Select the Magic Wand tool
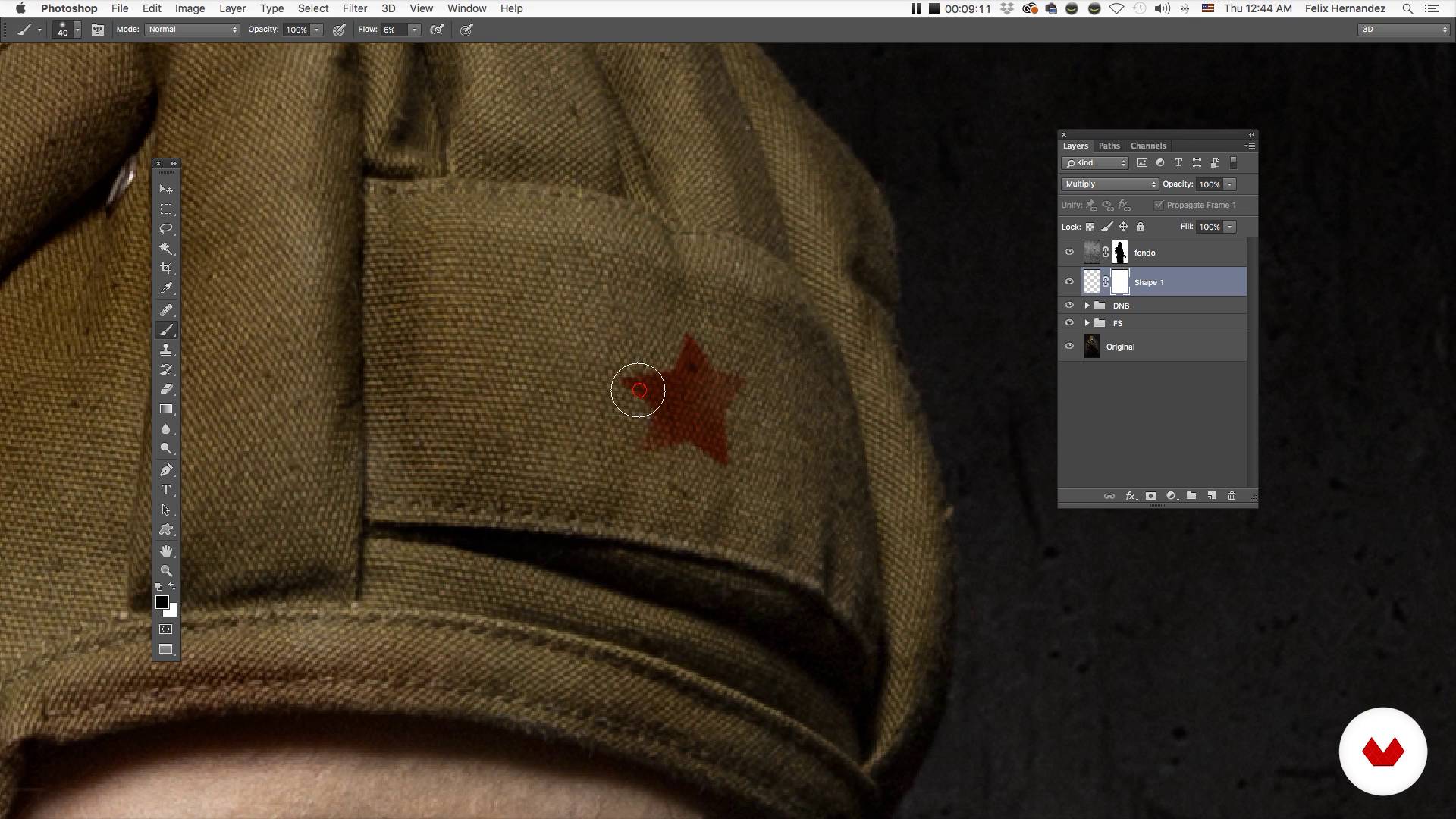1456x819 pixels. click(166, 249)
